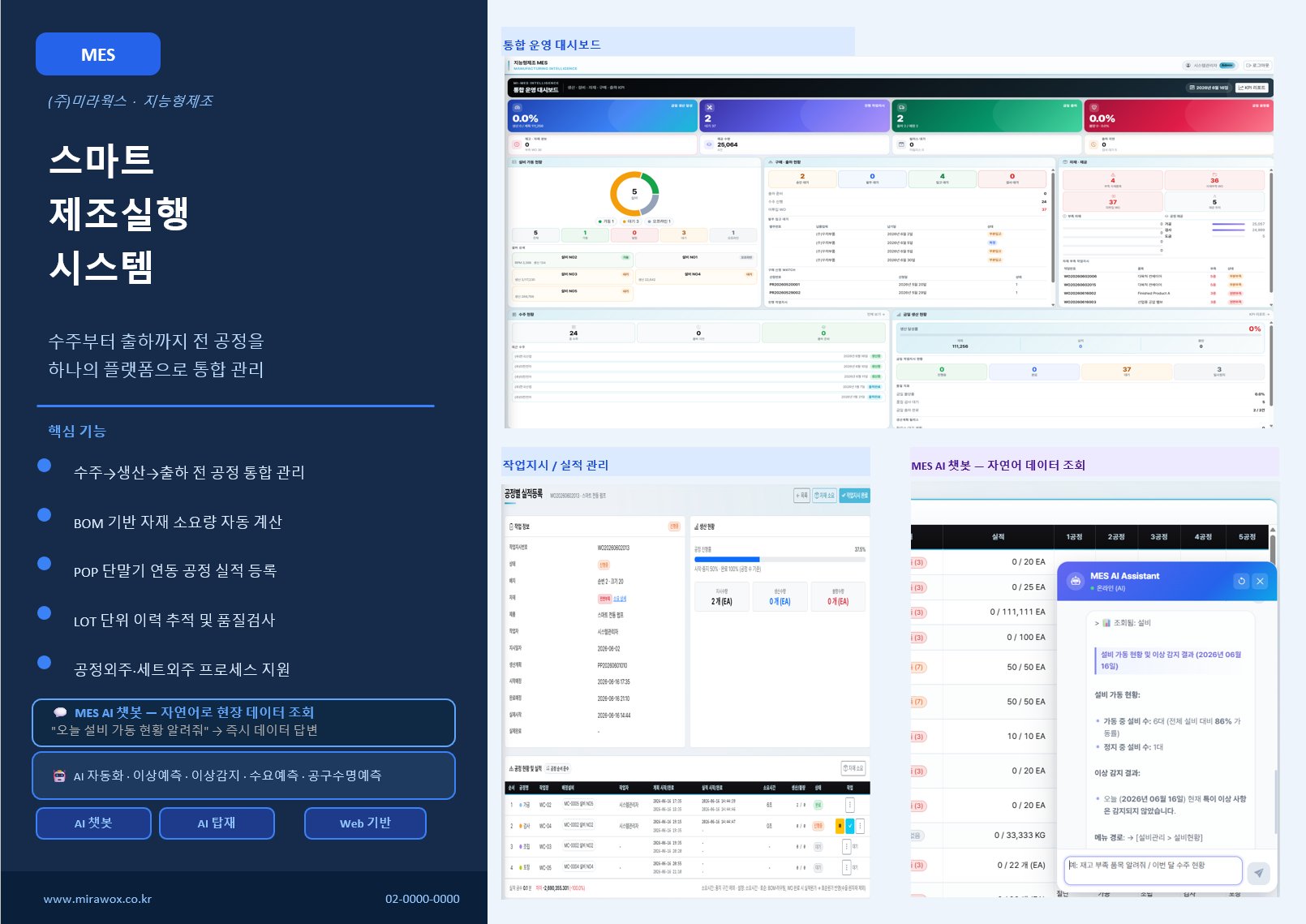The image size is (1306, 924).
Task: Click the shield icon on red KPI card
Action: [x=1093, y=107]
